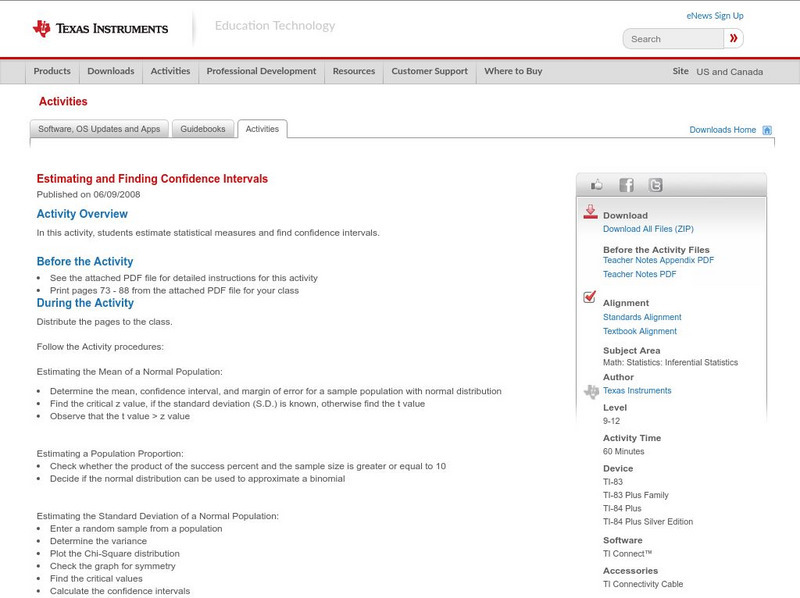Open Teacher Notes Appendix PDF
Image resolution: width=800 pixels, height=598 pixels.
tap(658, 260)
